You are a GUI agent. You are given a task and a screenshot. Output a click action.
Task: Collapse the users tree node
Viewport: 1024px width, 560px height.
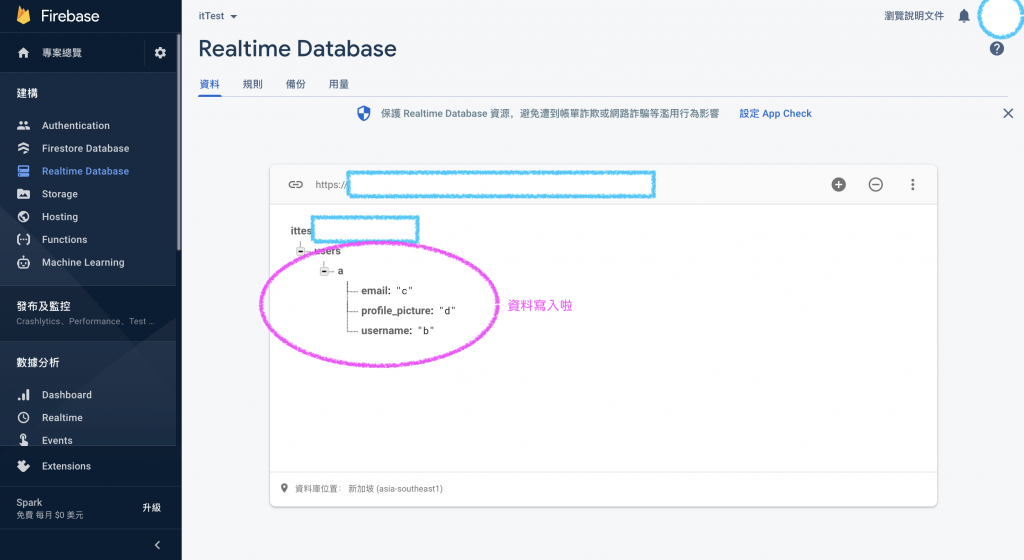coord(300,251)
